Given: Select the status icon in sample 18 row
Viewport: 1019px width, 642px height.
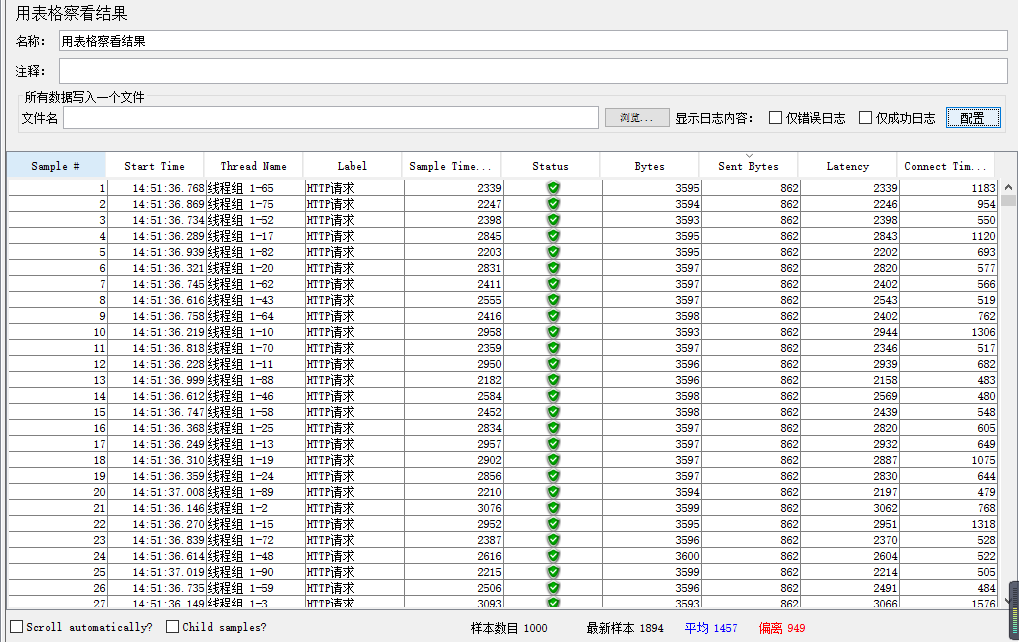Looking at the screenshot, I should (x=553, y=460).
